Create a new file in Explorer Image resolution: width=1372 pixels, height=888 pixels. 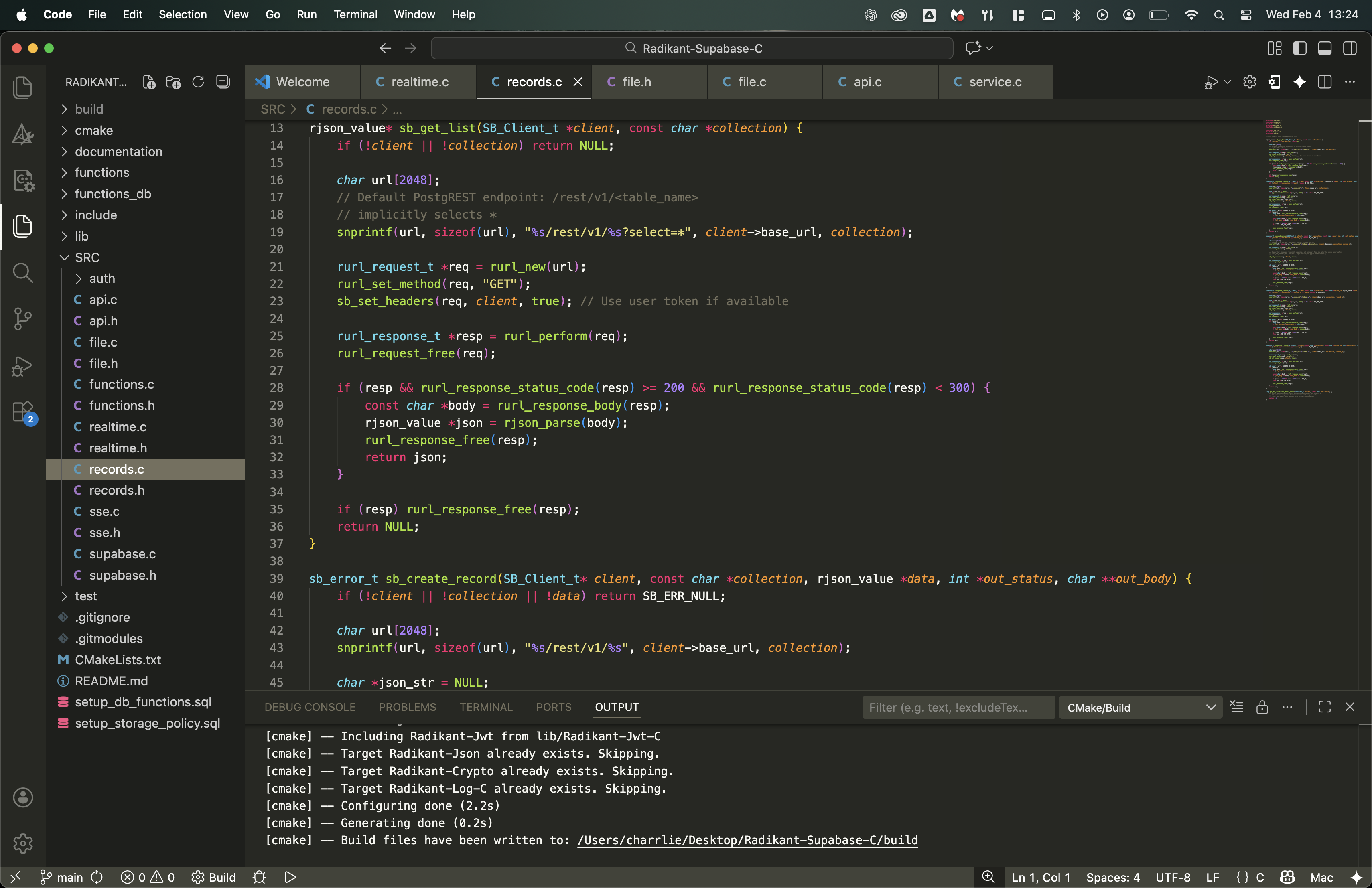(x=149, y=82)
